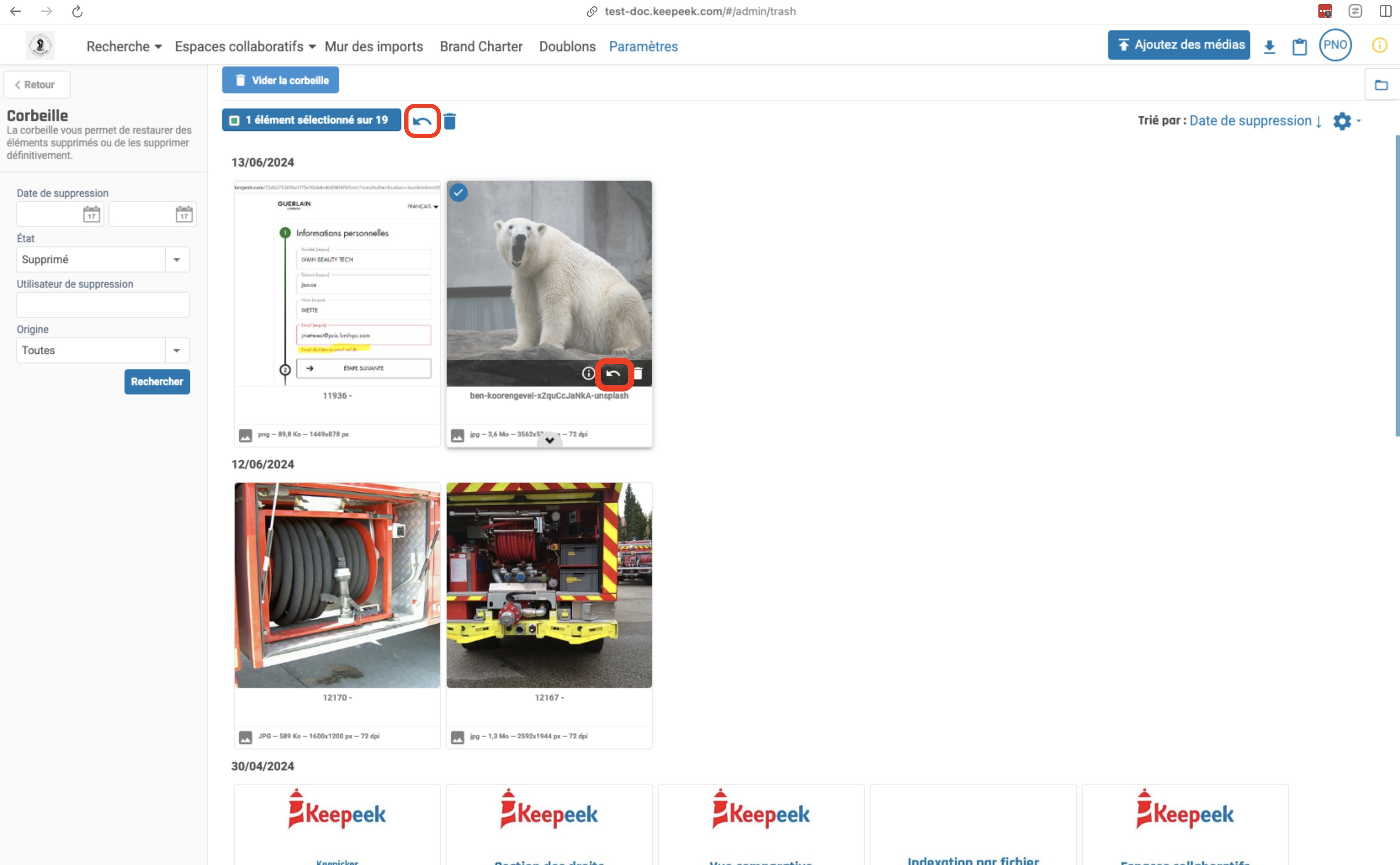Click the yellow information icon in header
The width and height of the screenshot is (1400, 865).
click(1379, 45)
